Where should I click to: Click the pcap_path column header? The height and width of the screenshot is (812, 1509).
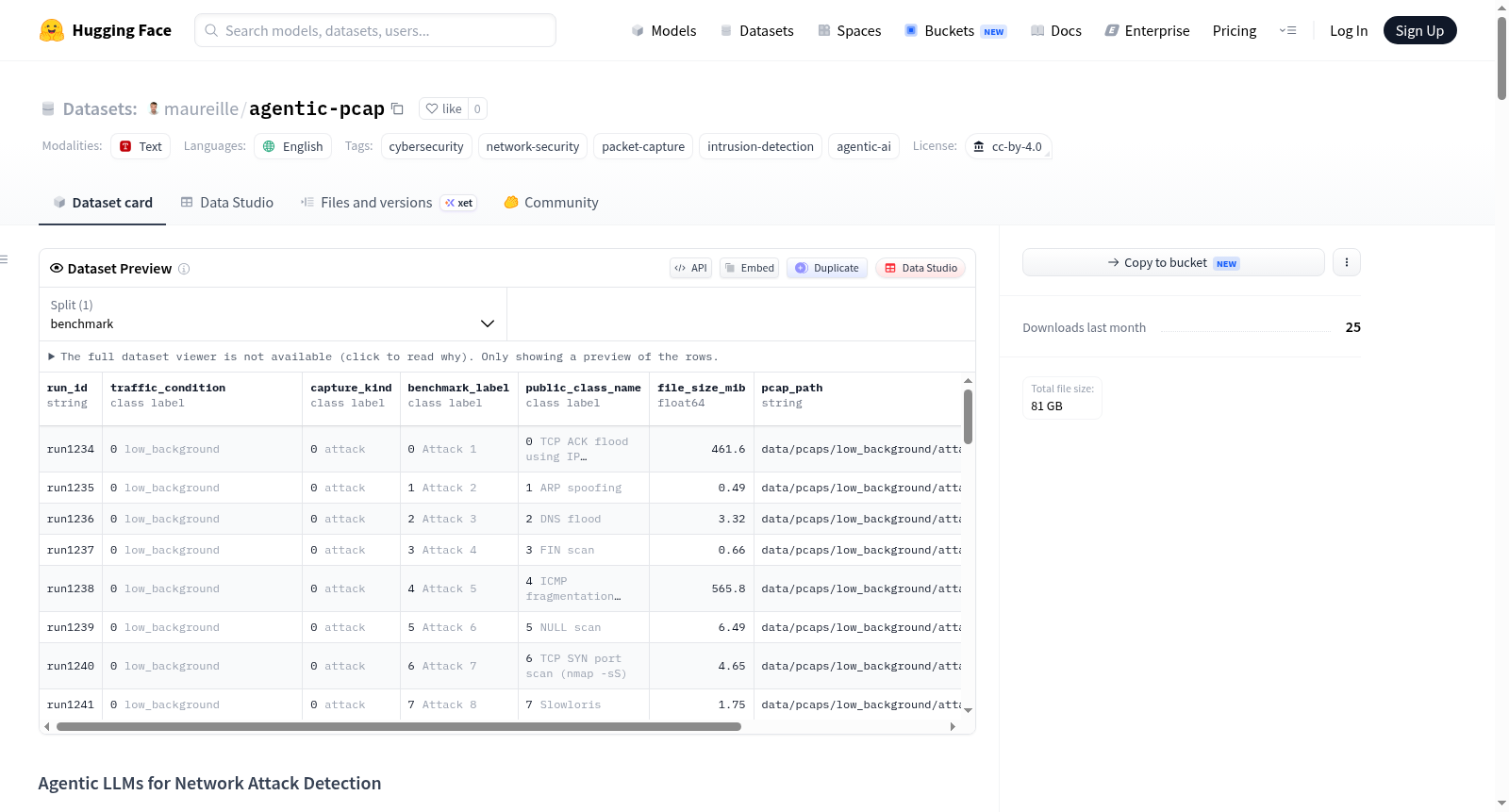coord(857,396)
